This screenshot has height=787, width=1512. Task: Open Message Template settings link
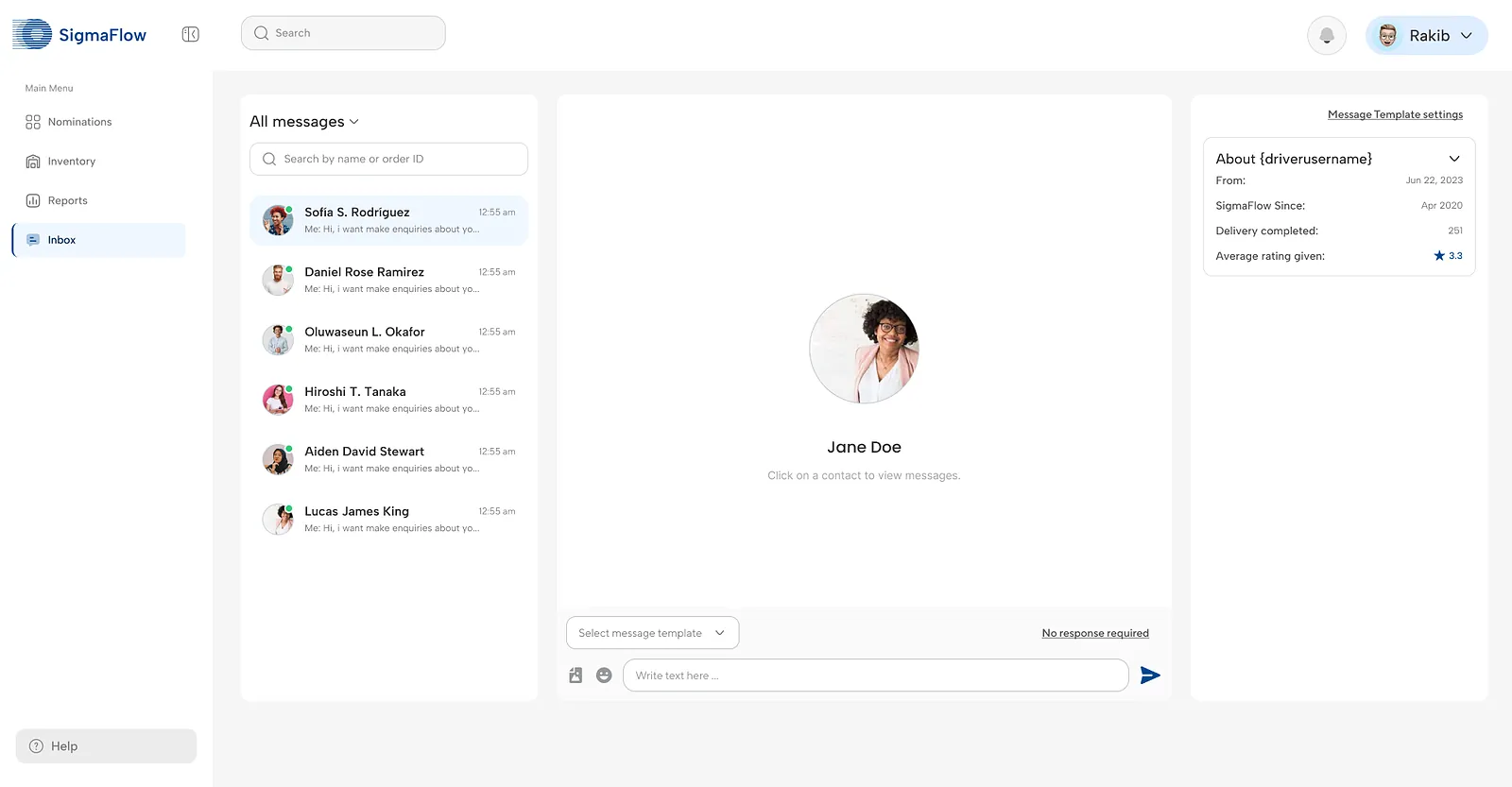click(1395, 114)
